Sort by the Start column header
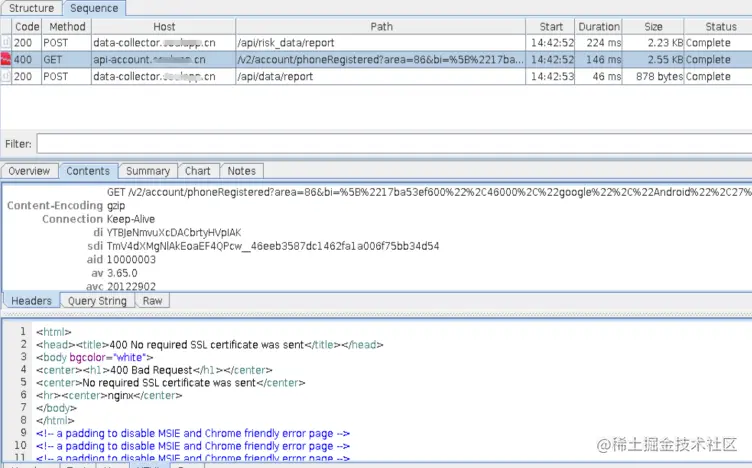This screenshot has height=468, width=752. click(551, 26)
